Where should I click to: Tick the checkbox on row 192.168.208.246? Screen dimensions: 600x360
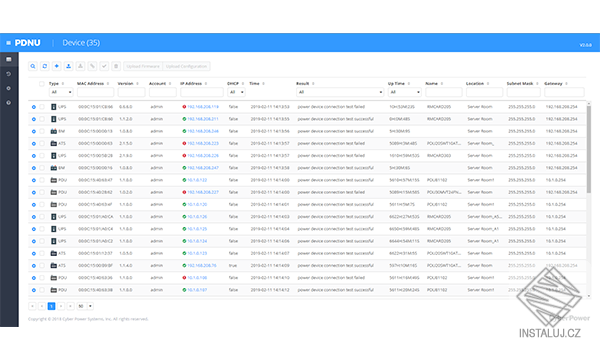pyautogui.click(x=42, y=131)
